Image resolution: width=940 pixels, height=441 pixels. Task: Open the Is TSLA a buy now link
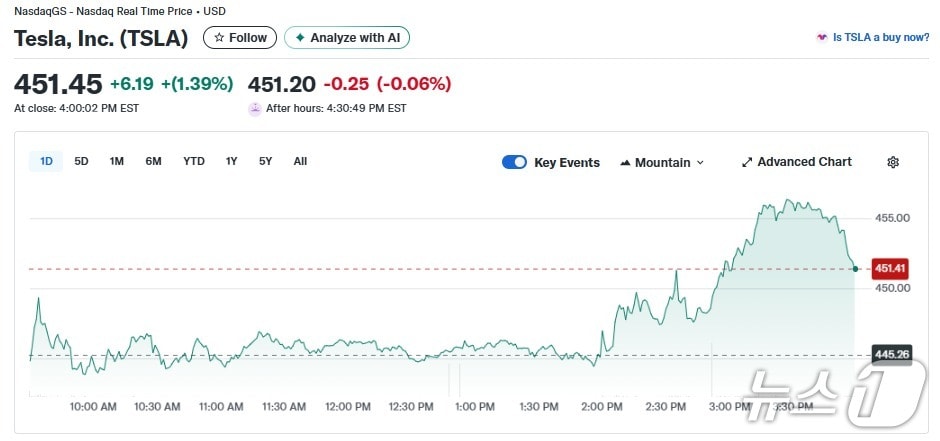[880, 38]
